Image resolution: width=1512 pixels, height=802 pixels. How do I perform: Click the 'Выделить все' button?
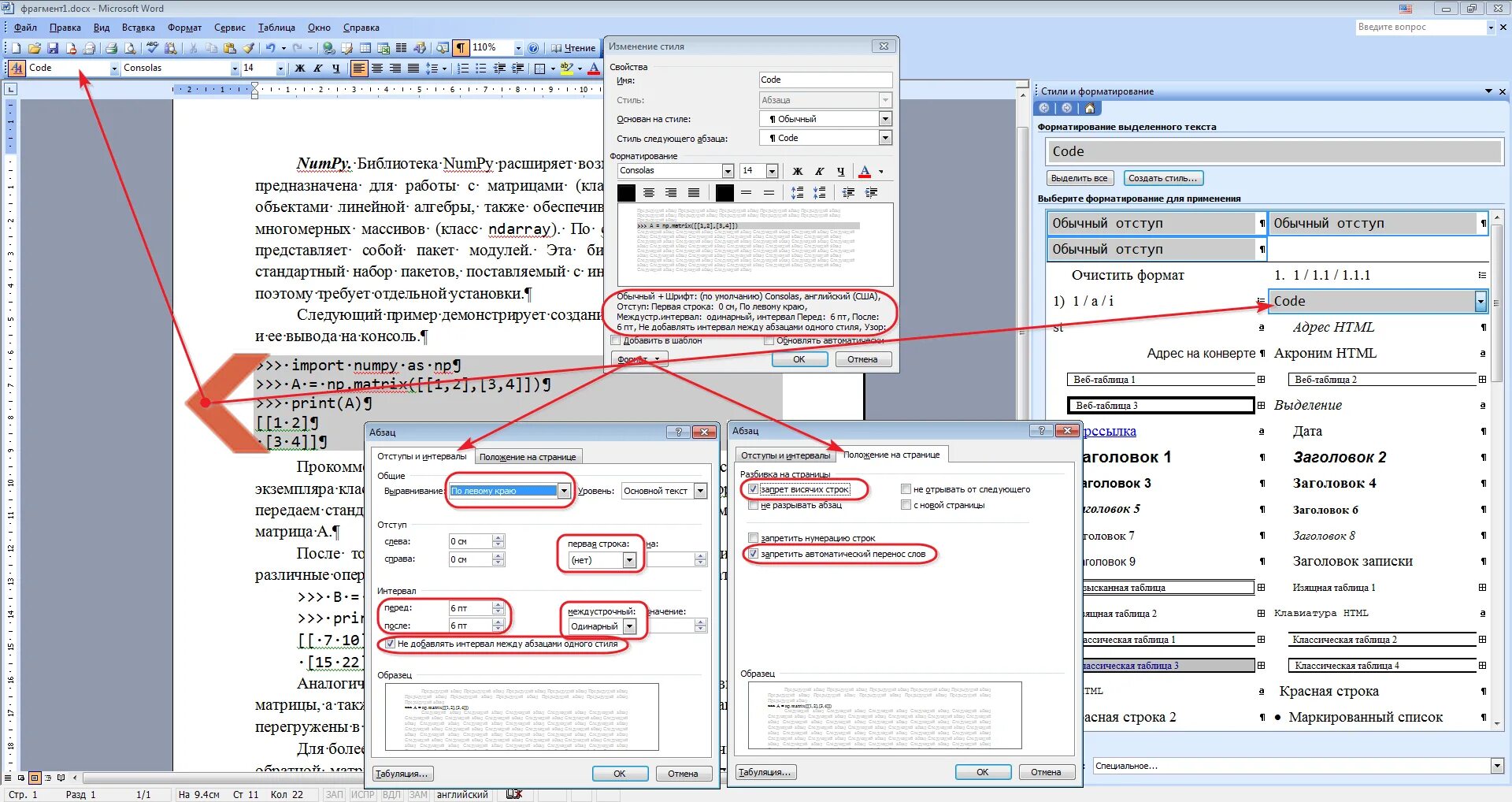[1079, 178]
